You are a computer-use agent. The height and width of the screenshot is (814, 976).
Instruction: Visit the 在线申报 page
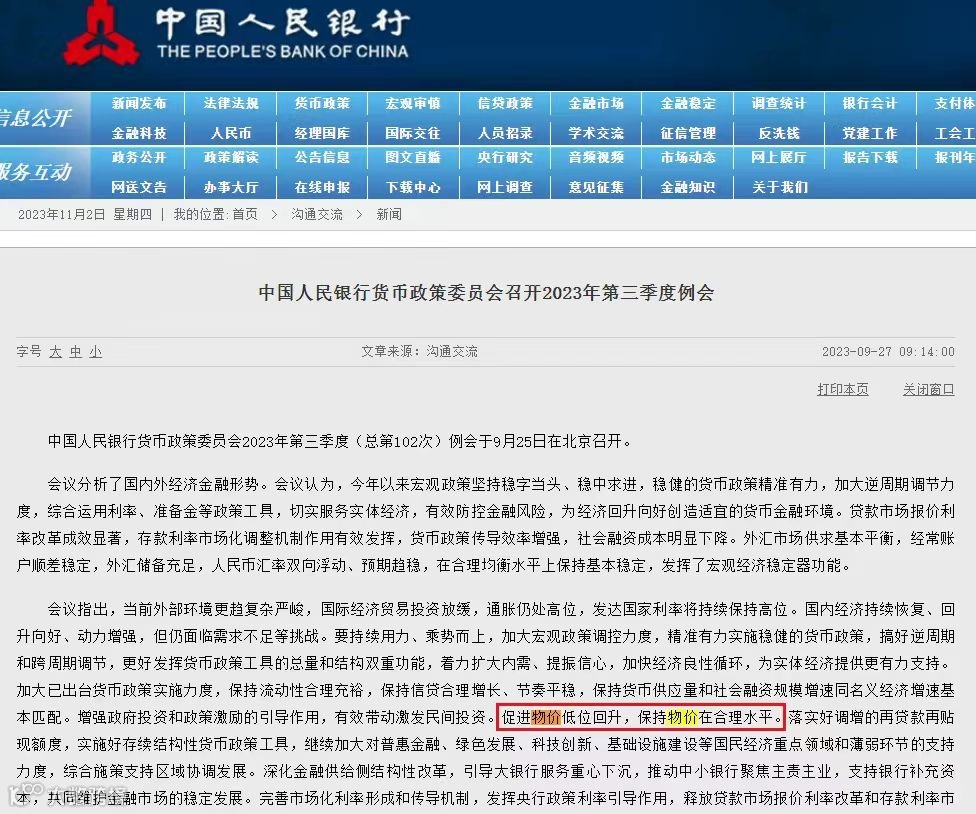point(322,187)
